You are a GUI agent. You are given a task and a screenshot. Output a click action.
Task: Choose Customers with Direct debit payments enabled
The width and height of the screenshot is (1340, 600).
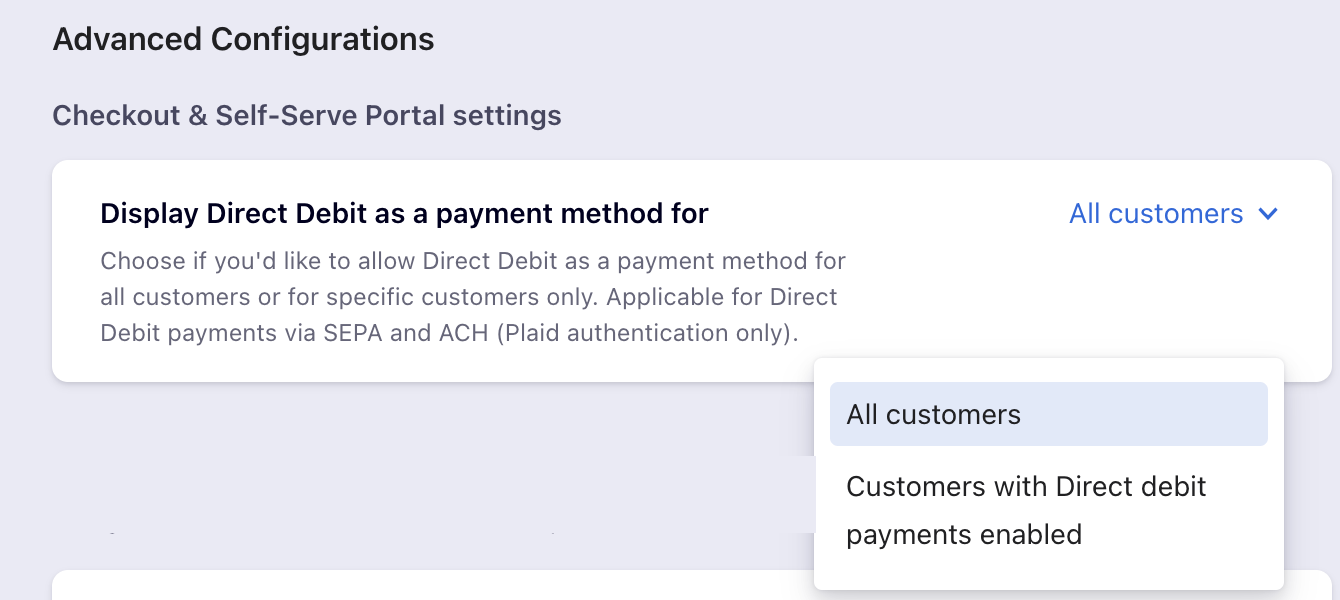pyautogui.click(x=1026, y=510)
